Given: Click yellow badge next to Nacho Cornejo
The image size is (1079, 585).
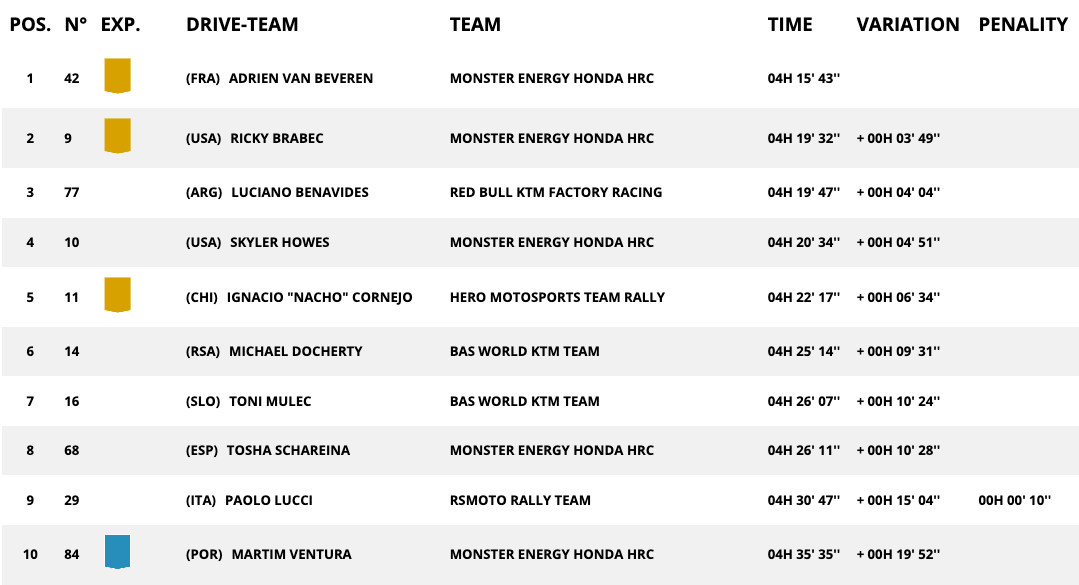Looking at the screenshot, I should point(118,295).
